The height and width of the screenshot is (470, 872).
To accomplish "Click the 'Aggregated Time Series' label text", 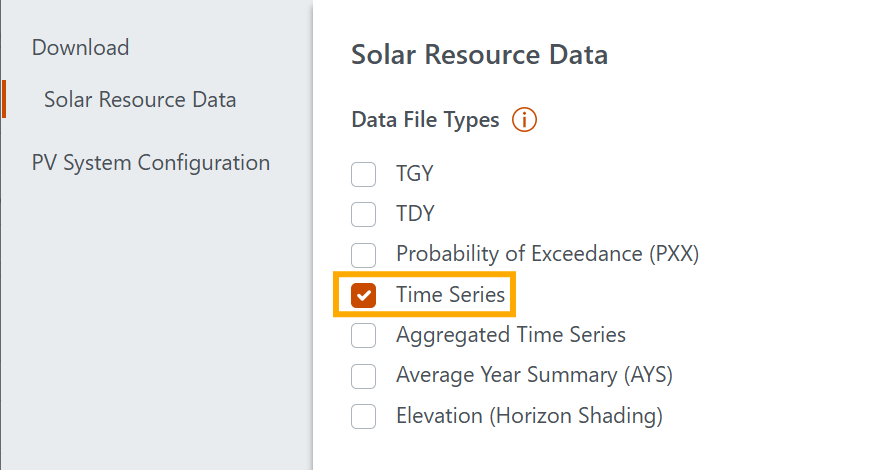I will click(x=511, y=335).
